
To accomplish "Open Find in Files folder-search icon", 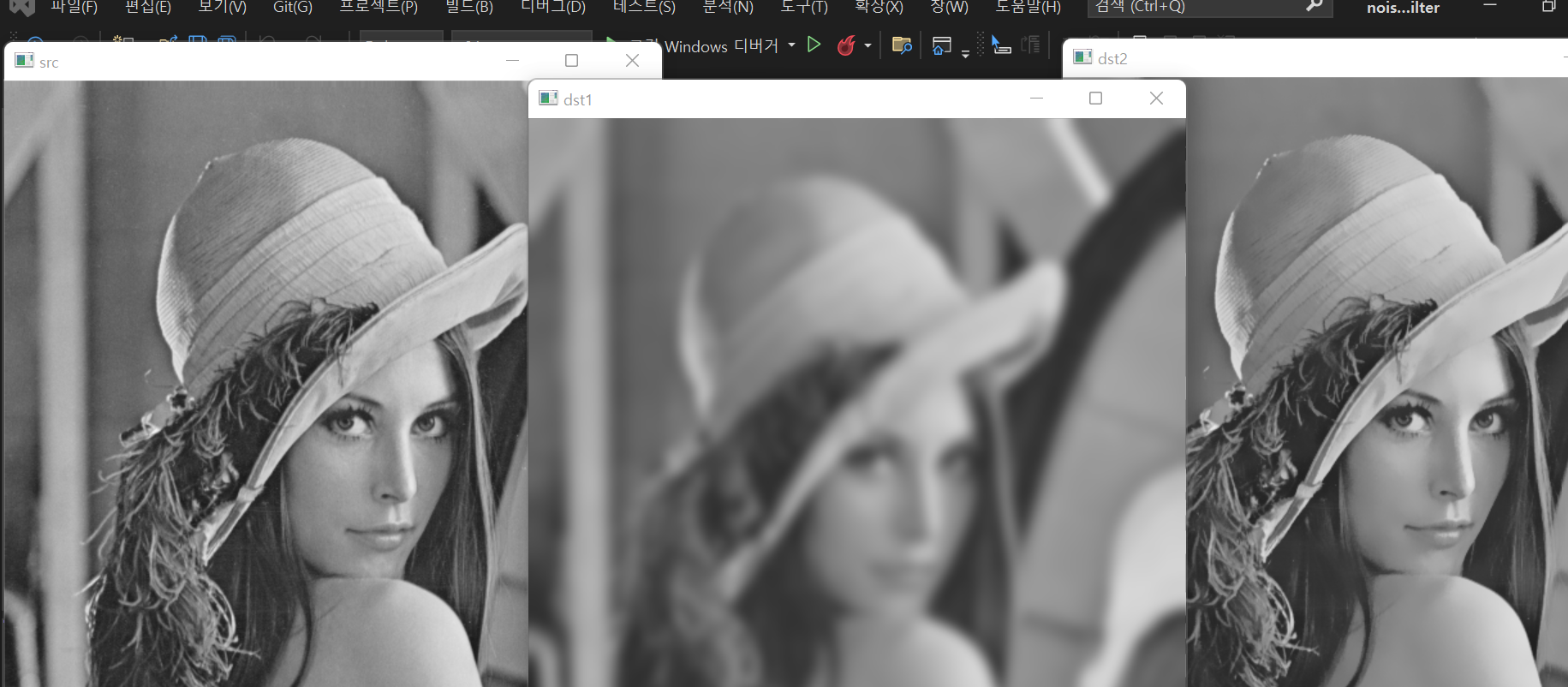I will (901, 45).
